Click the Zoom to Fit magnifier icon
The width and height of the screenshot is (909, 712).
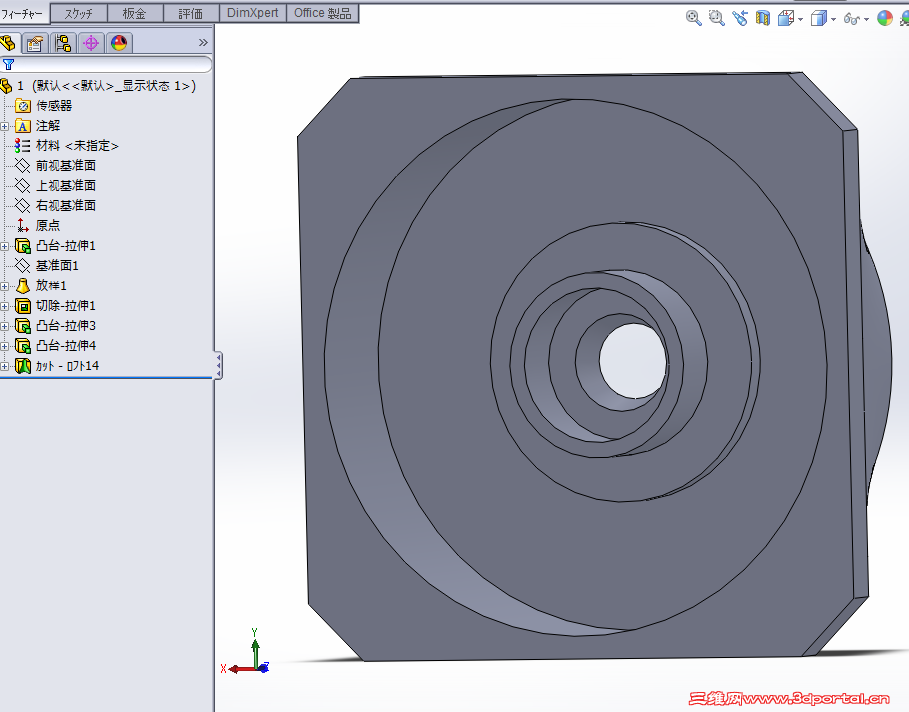tap(693, 18)
